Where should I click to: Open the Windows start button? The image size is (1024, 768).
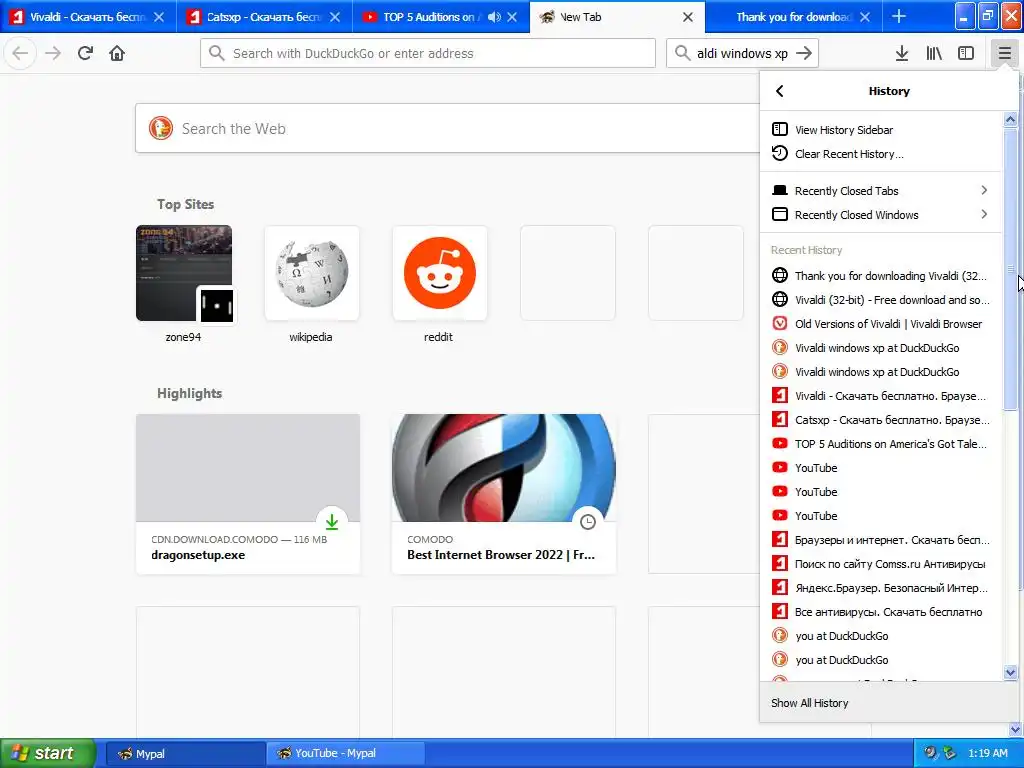point(47,753)
